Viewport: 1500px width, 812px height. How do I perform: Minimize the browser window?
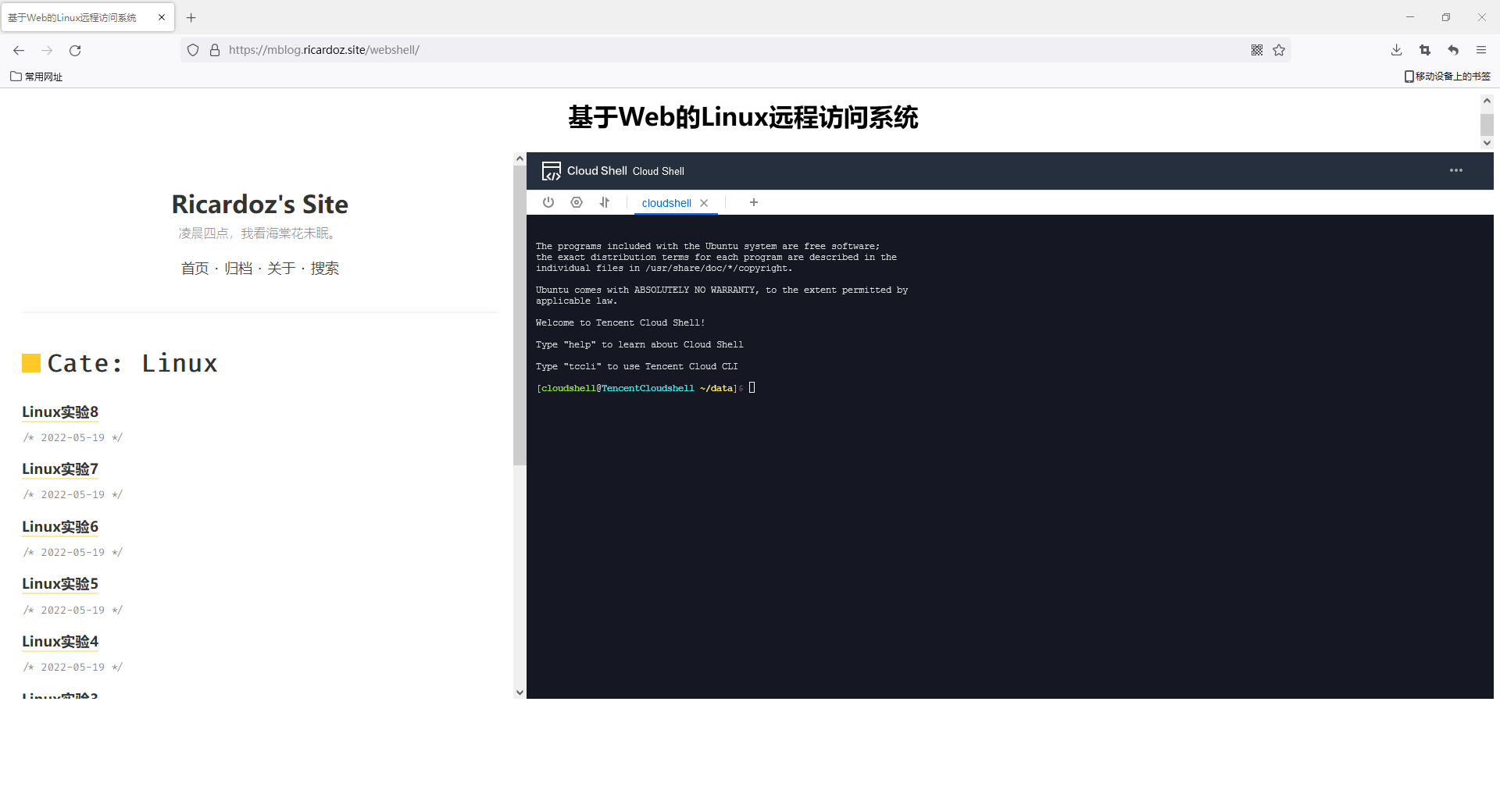(1410, 17)
